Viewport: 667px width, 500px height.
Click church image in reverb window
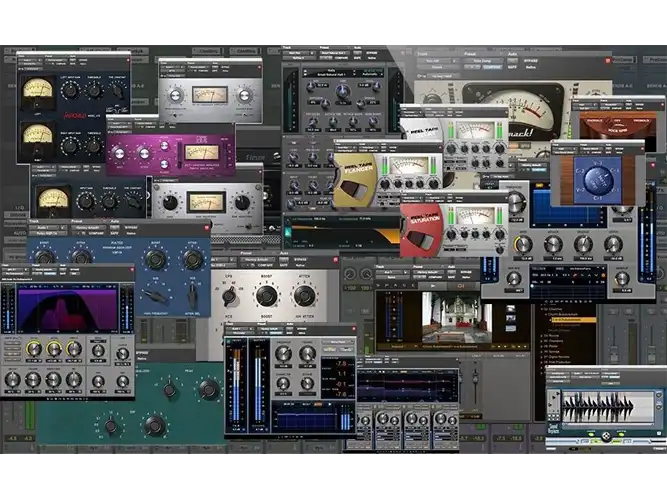pyautogui.click(x=456, y=317)
